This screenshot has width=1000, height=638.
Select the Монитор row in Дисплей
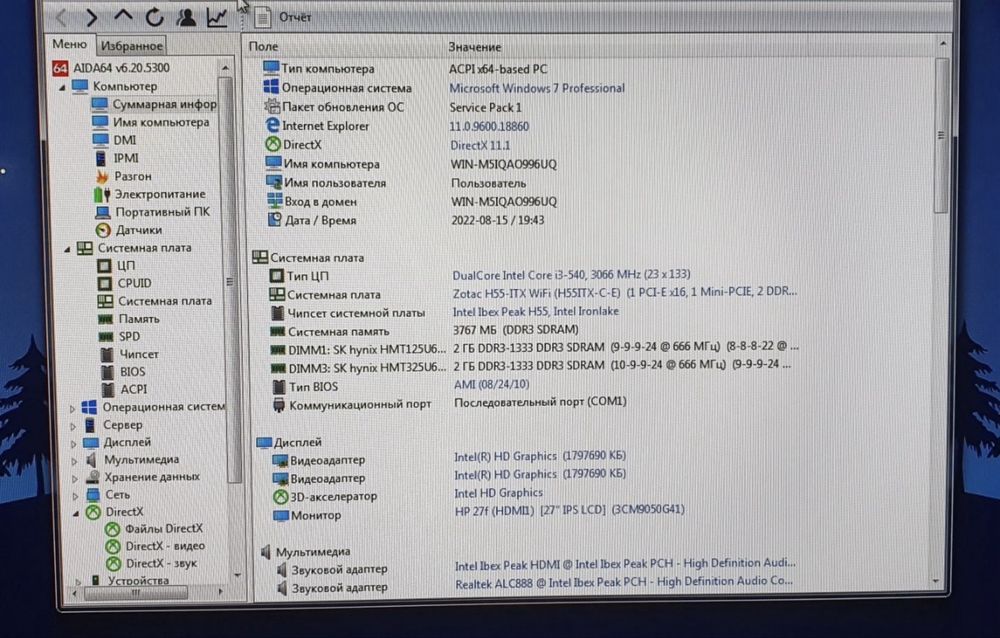[478, 512]
